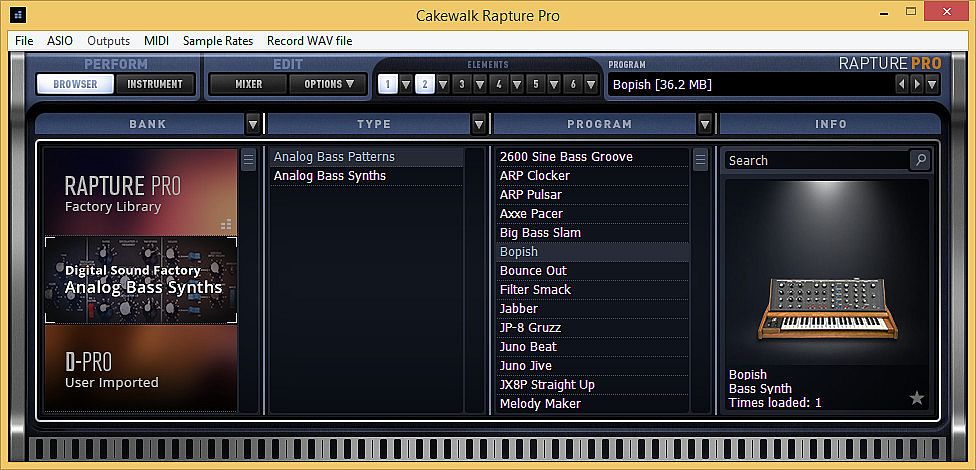Go to the previous program arrow
The image size is (976, 470).
pos(902,84)
